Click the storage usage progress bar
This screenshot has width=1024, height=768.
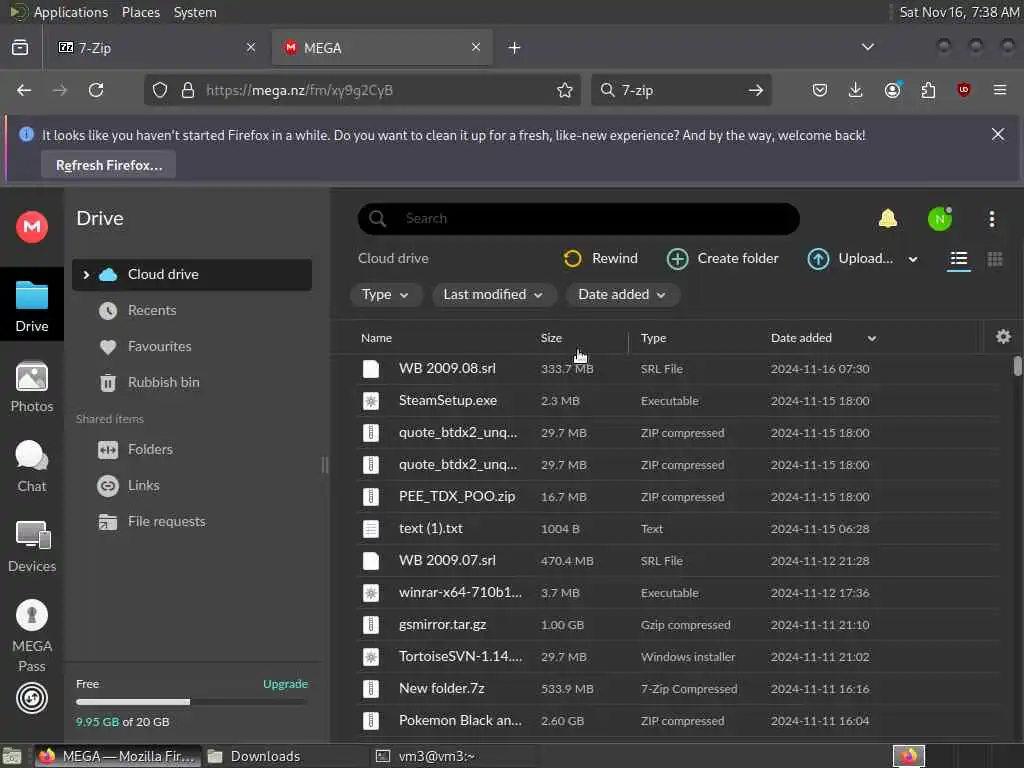[x=191, y=702]
